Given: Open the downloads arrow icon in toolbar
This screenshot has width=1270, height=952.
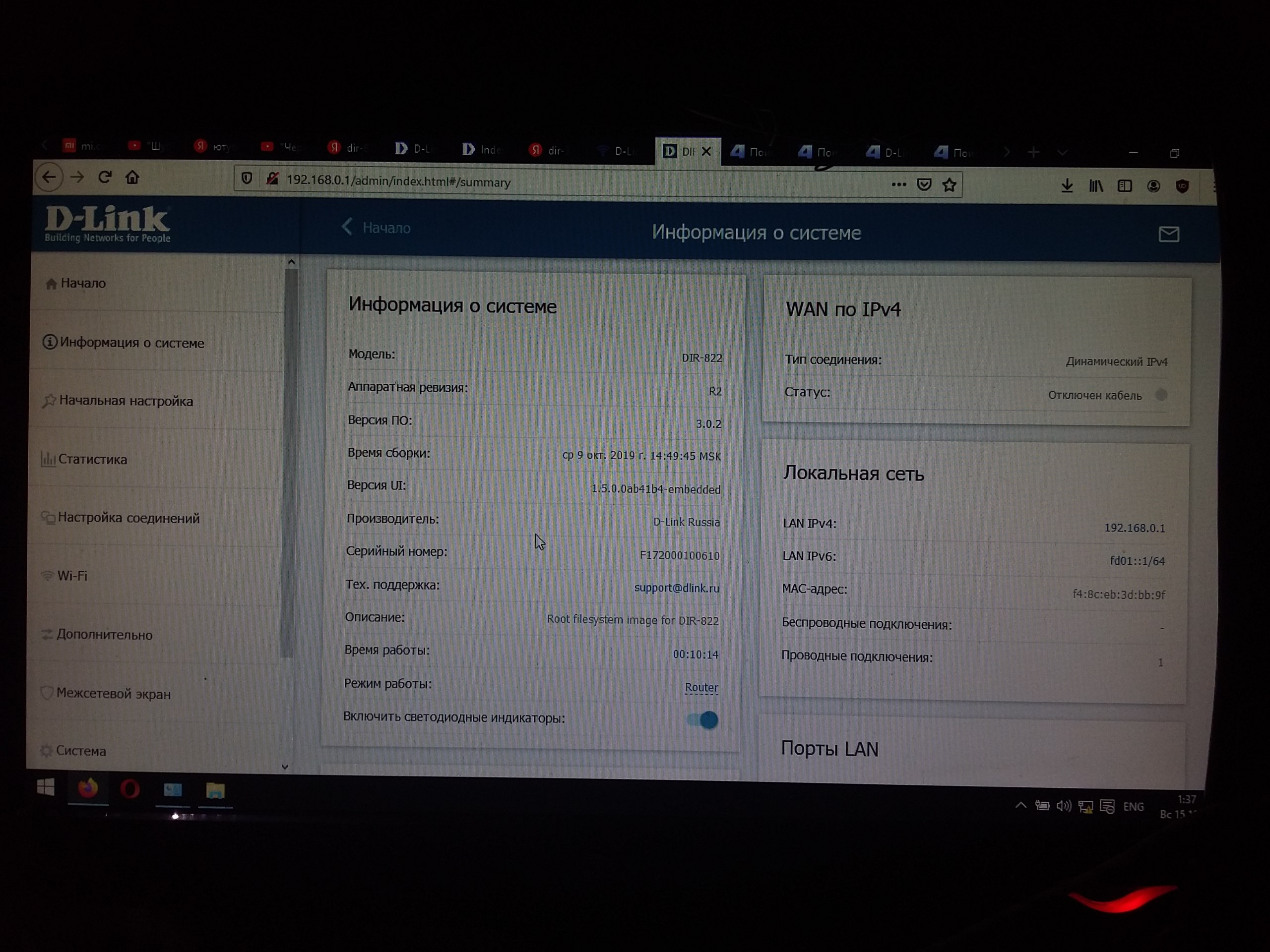Looking at the screenshot, I should 1067,185.
